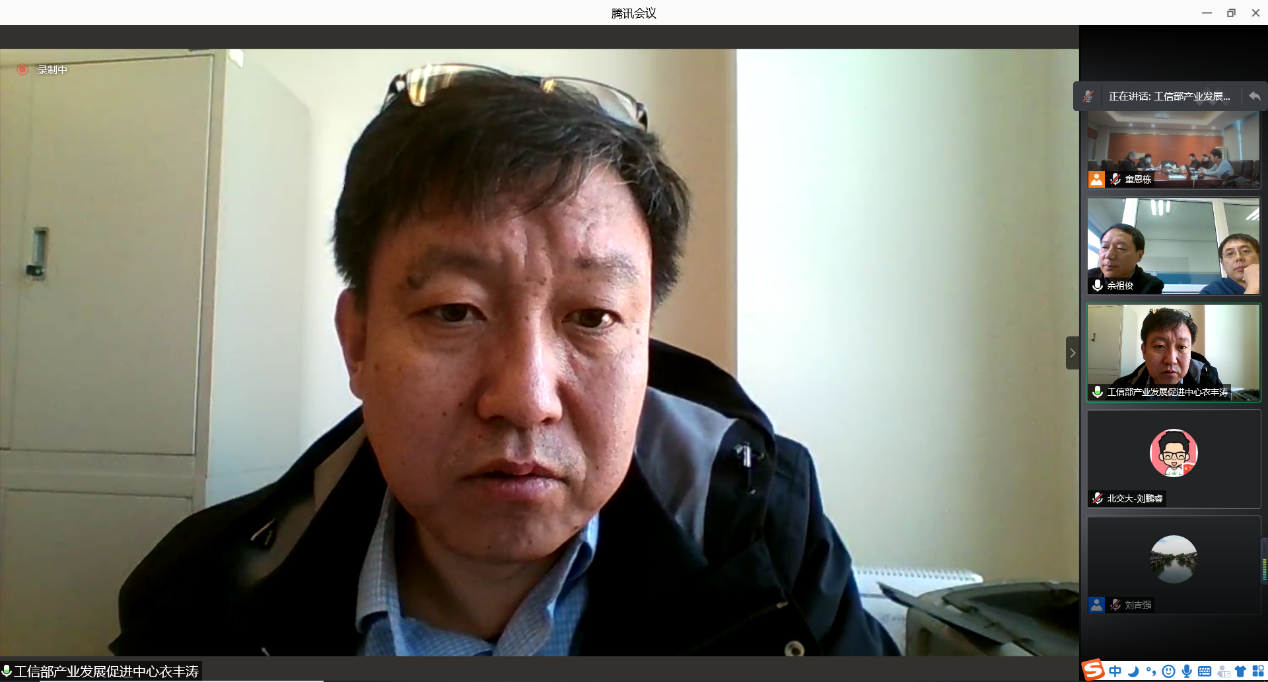Screen dimensions: 1268x682
Task: Click the audio level meter on right edge
Action: (1263, 560)
